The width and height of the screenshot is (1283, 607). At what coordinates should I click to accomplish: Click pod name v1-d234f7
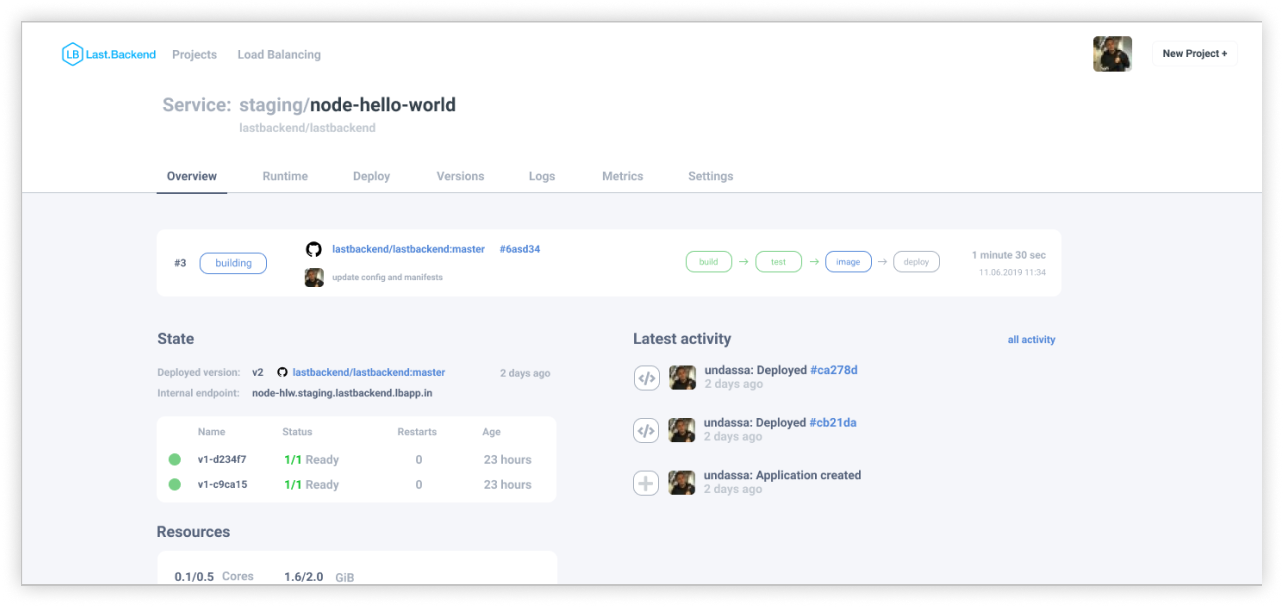222,460
